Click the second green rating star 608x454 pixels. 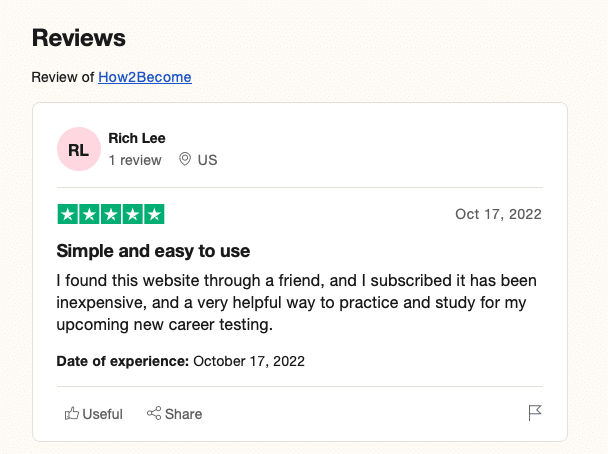pyautogui.click(x=89, y=214)
